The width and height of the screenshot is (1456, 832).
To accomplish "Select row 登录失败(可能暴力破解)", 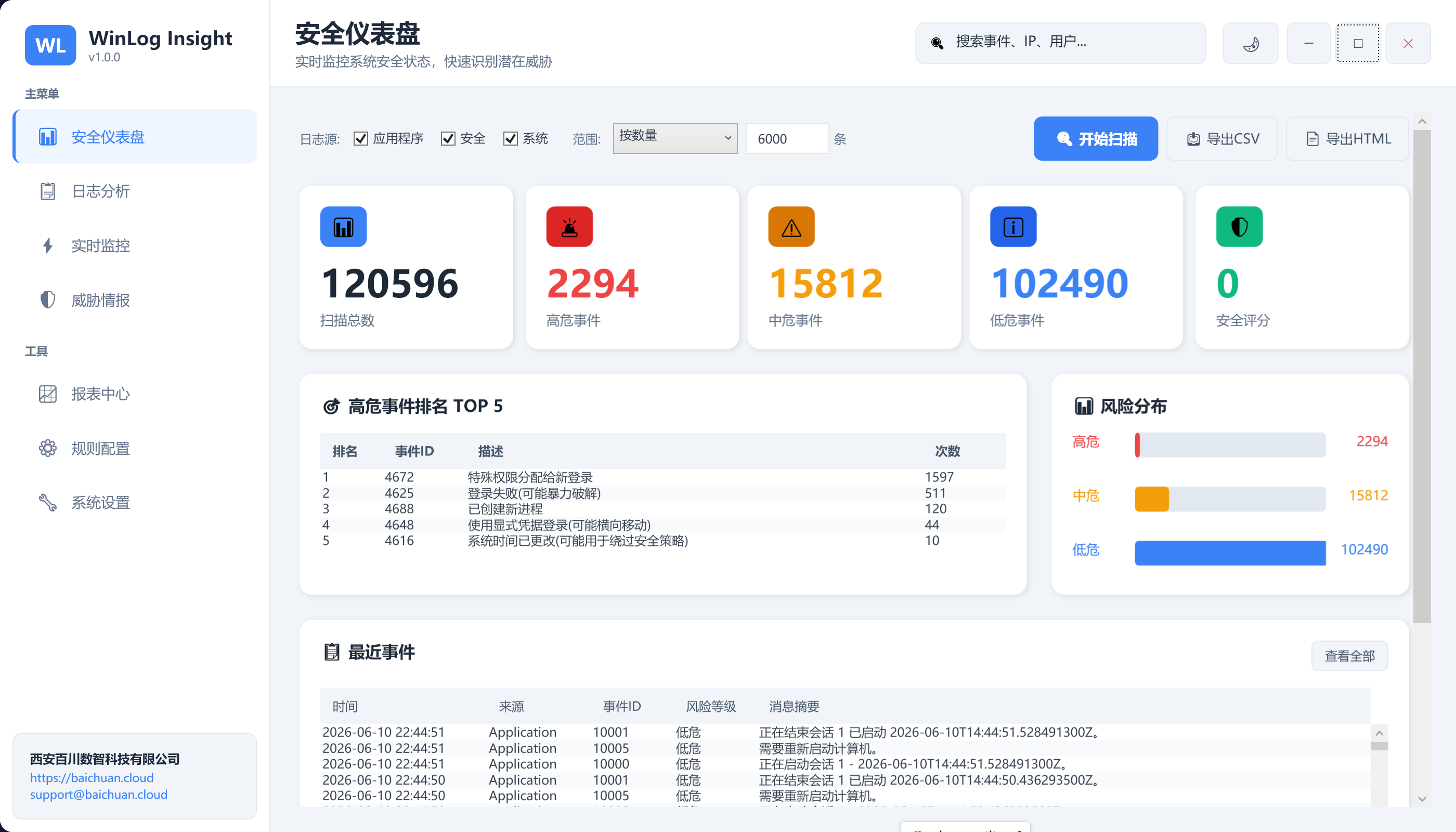I will 663,493.
